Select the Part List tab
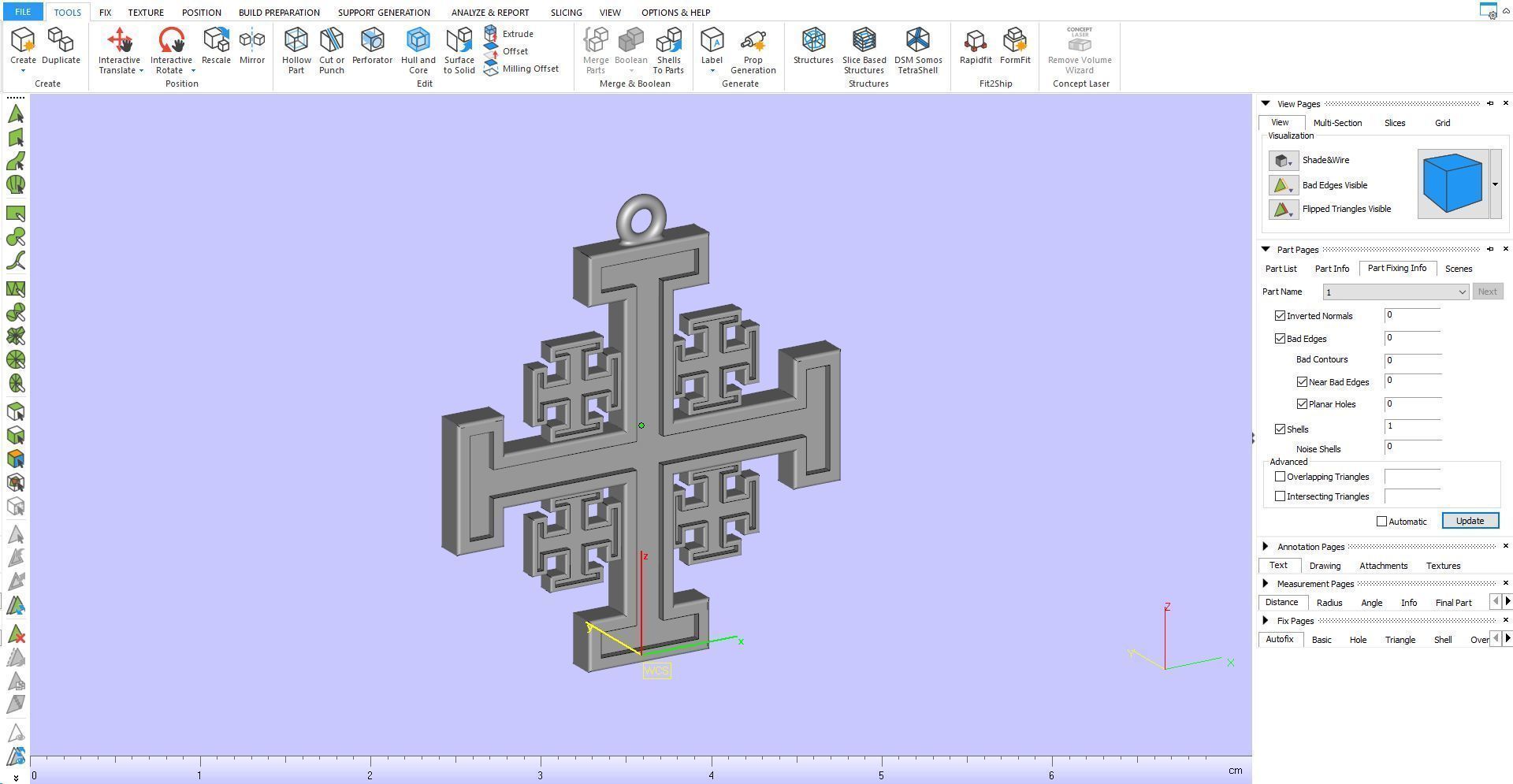Image resolution: width=1513 pixels, height=784 pixels. tap(1281, 269)
